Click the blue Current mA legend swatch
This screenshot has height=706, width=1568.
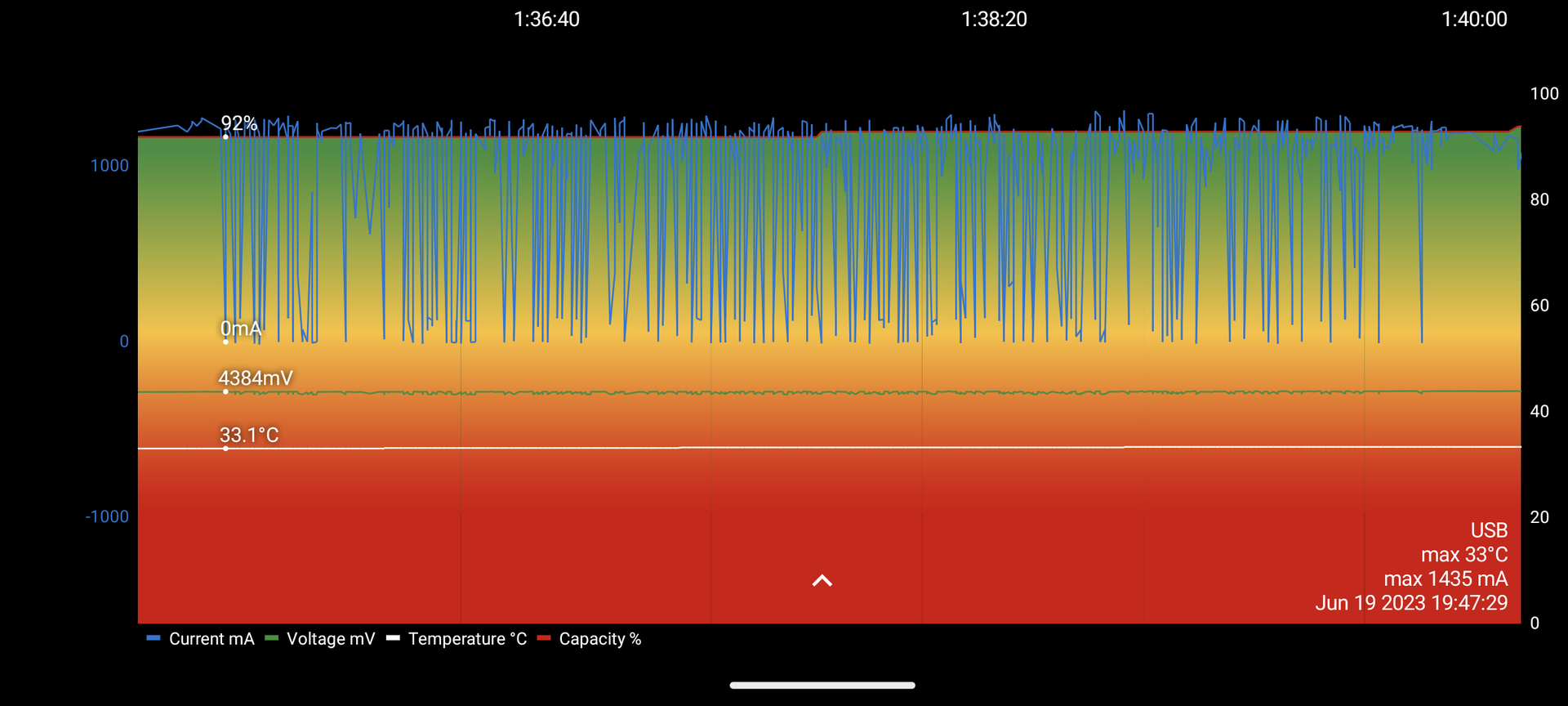point(153,638)
